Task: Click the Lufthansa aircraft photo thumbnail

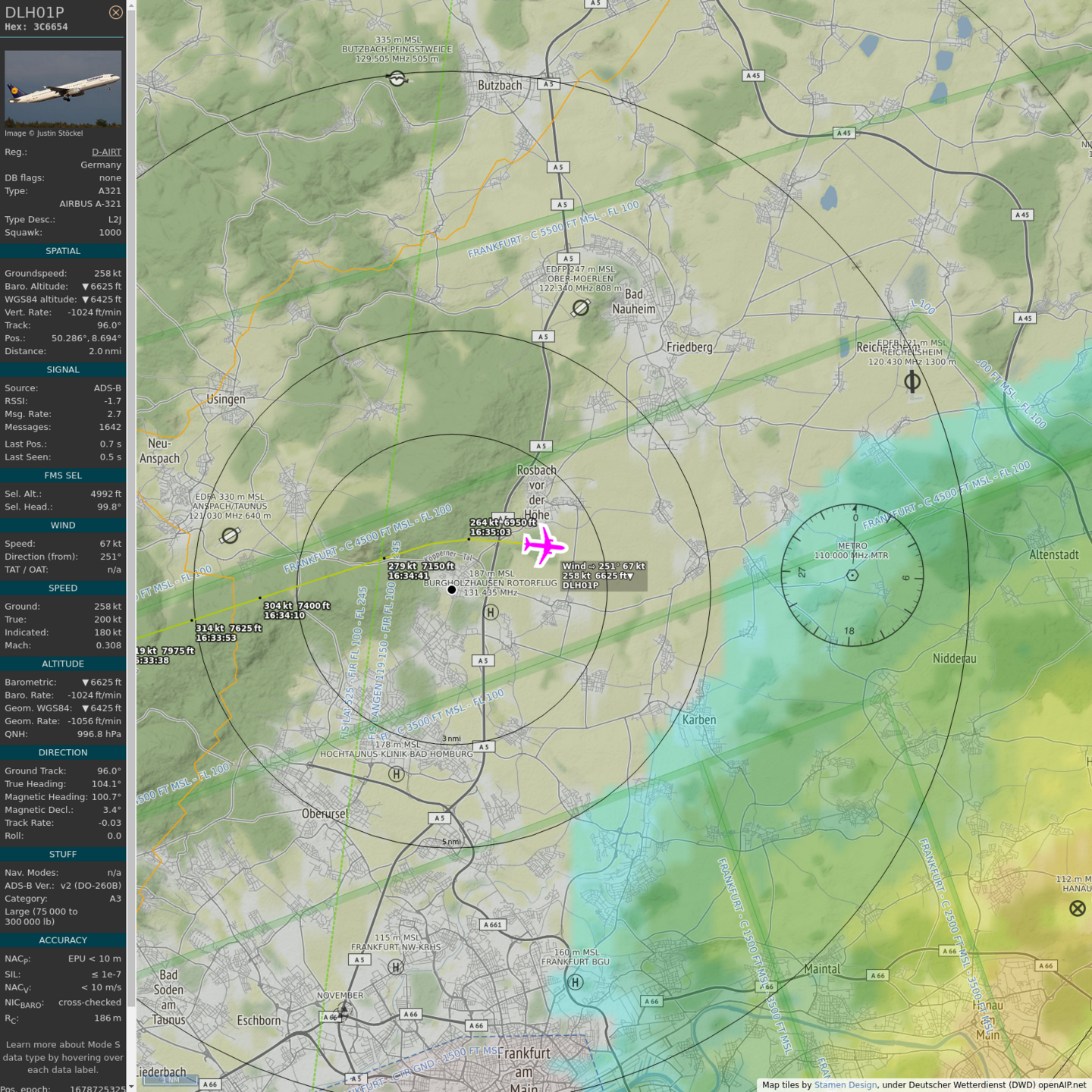Action: point(63,88)
